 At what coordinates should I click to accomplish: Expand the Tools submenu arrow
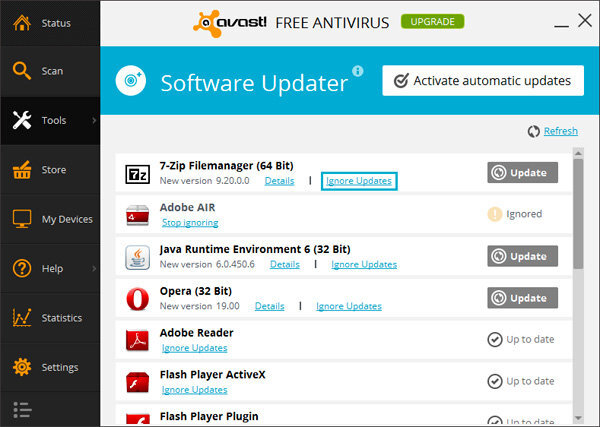(x=94, y=120)
